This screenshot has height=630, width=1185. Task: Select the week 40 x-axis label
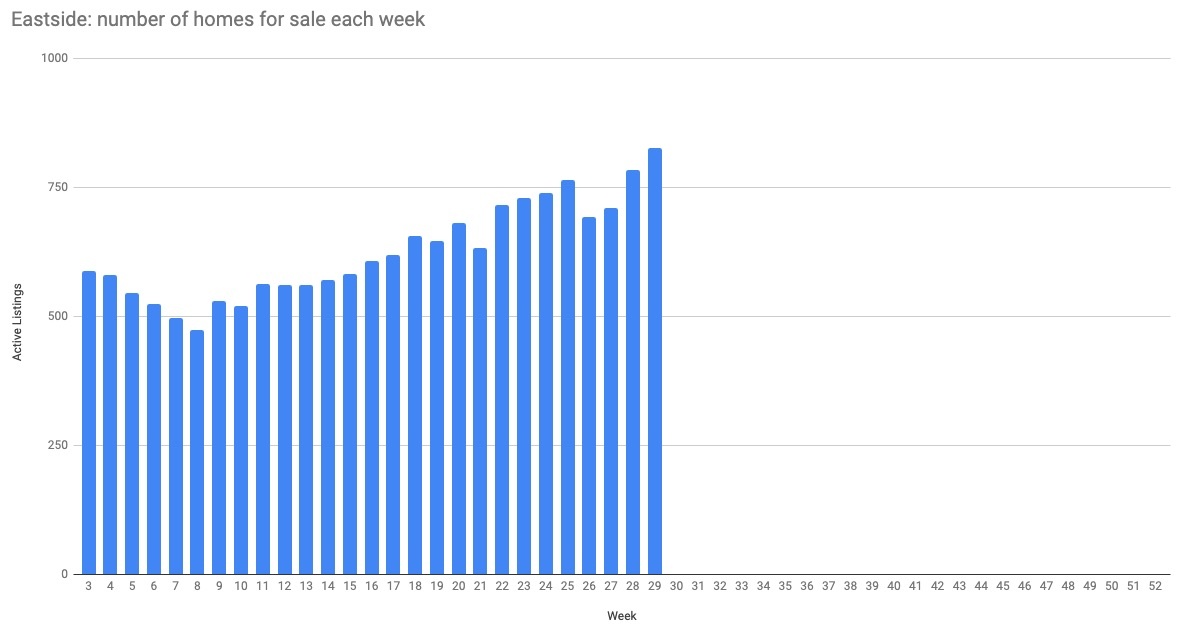click(894, 586)
